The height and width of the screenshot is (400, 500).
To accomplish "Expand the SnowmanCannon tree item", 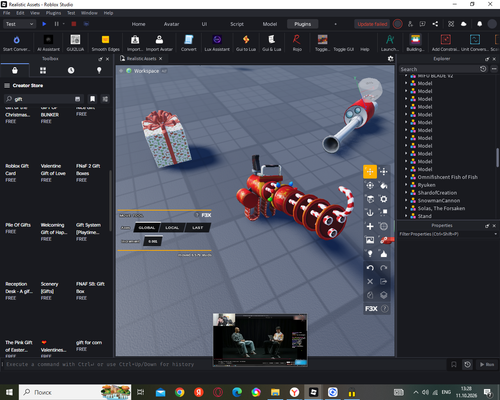I will click(406, 200).
